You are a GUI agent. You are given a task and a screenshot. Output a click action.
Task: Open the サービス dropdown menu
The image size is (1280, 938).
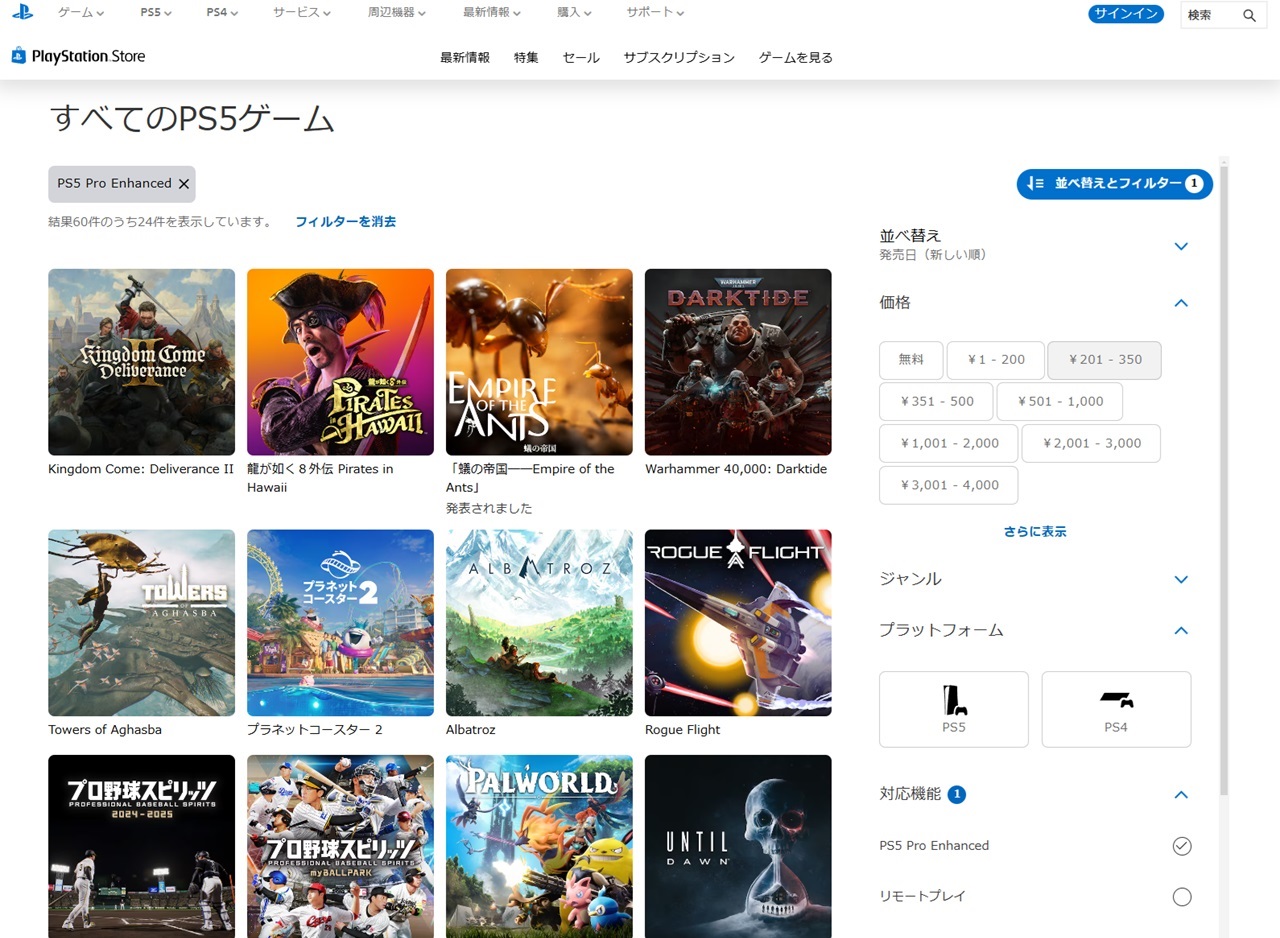tap(303, 13)
